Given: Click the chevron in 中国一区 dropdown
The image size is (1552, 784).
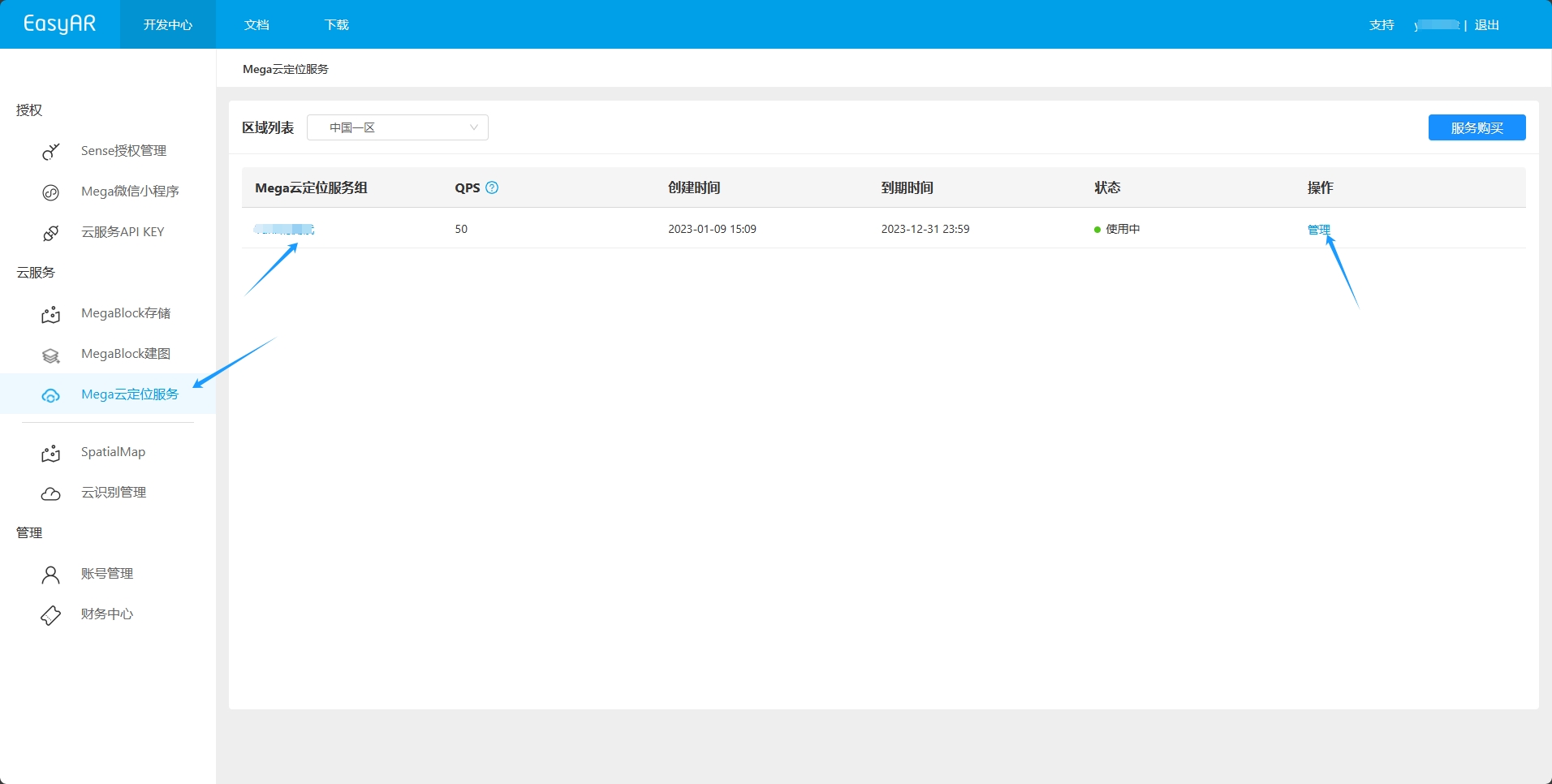Looking at the screenshot, I should pyautogui.click(x=474, y=127).
